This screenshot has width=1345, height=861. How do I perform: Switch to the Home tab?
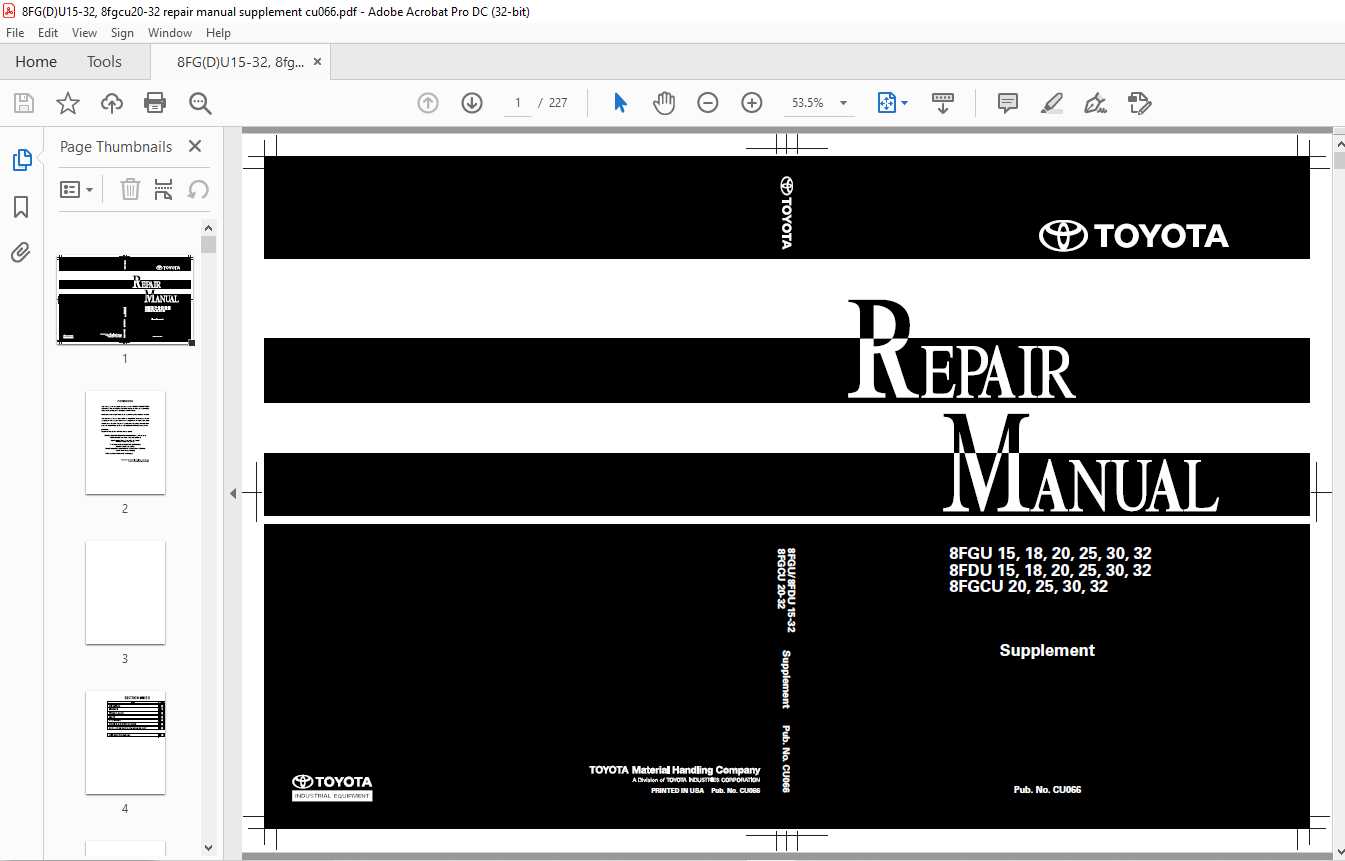point(36,62)
